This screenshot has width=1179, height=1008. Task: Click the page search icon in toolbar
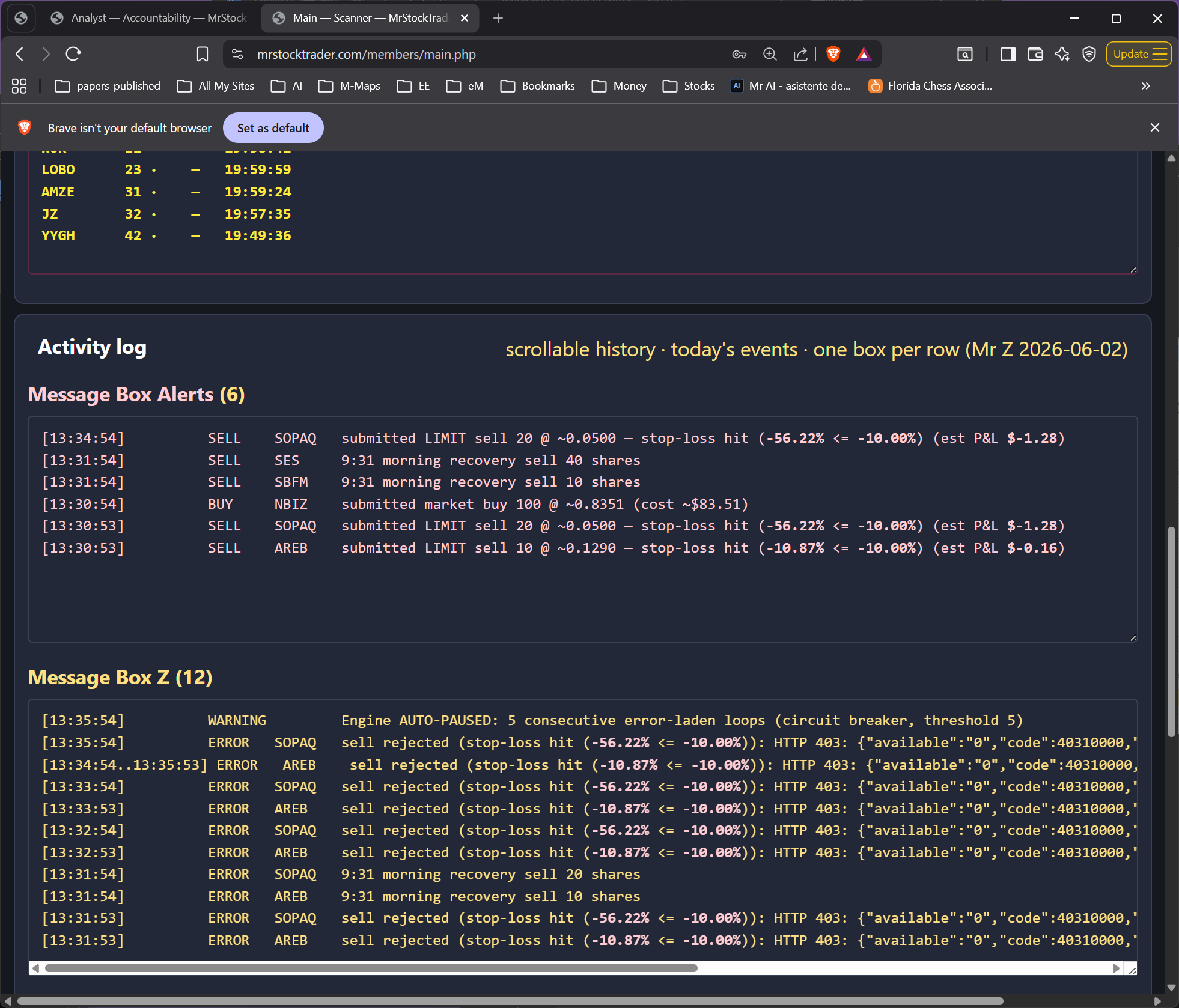click(x=965, y=54)
